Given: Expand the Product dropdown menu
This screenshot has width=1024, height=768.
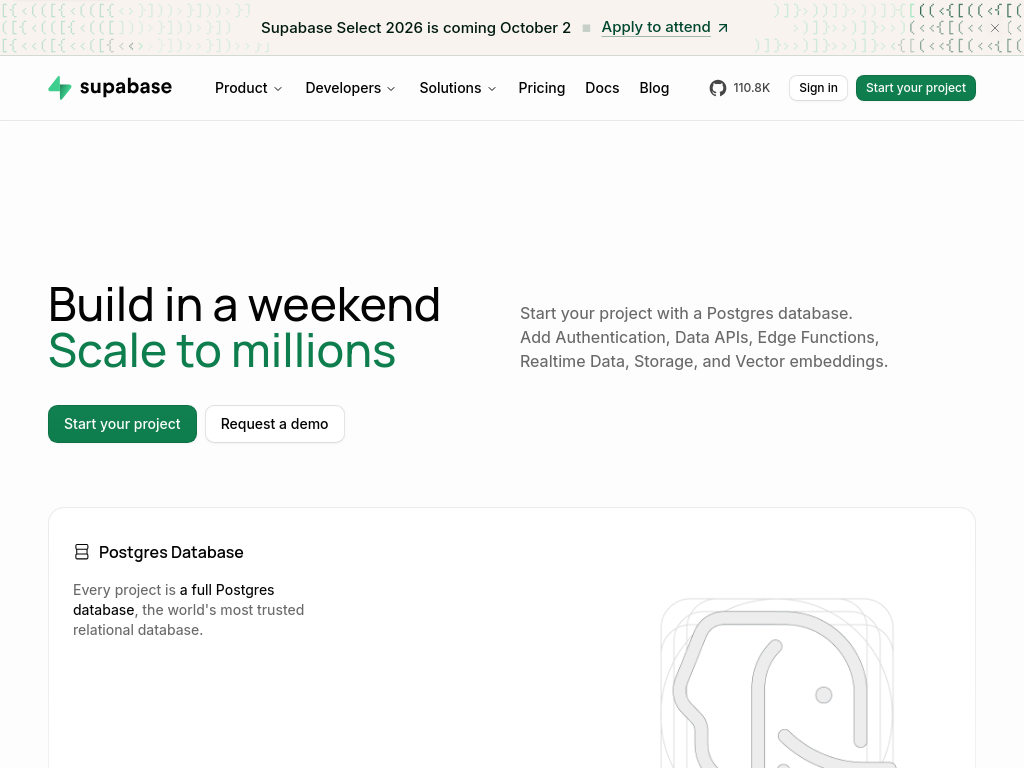Looking at the screenshot, I should tap(248, 88).
